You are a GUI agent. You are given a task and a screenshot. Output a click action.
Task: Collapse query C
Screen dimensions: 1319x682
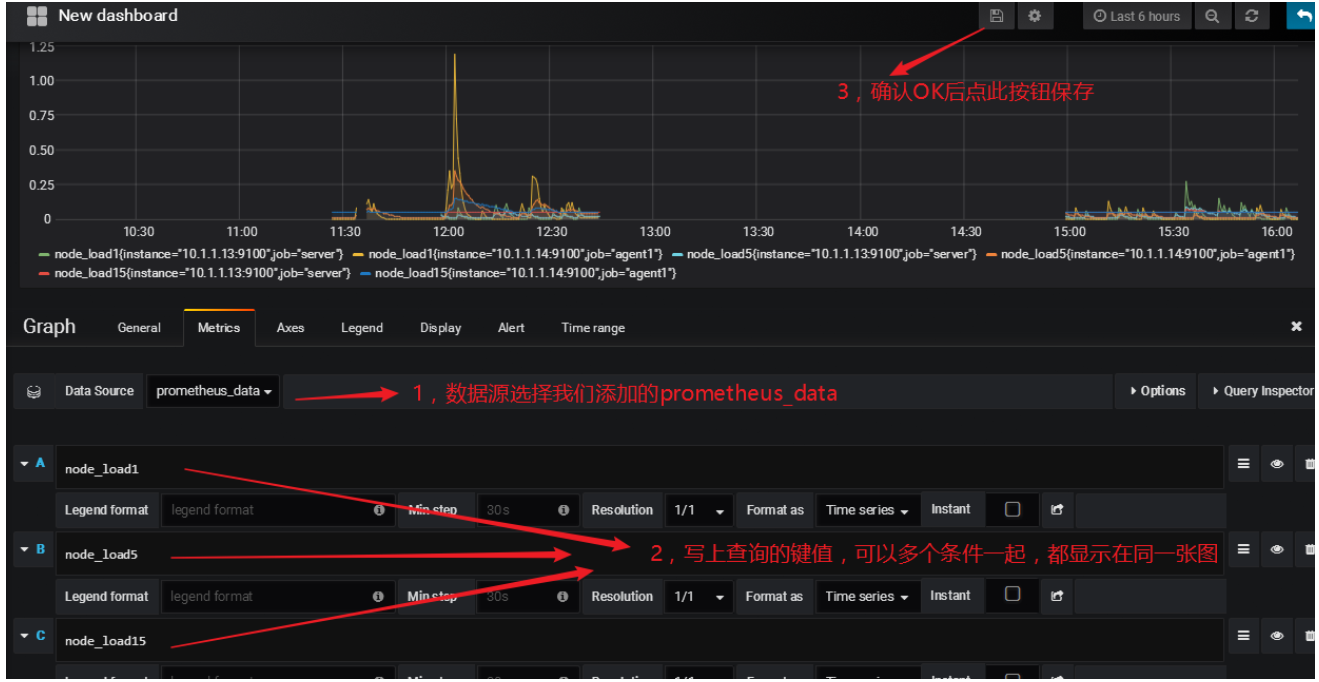click(x=24, y=635)
